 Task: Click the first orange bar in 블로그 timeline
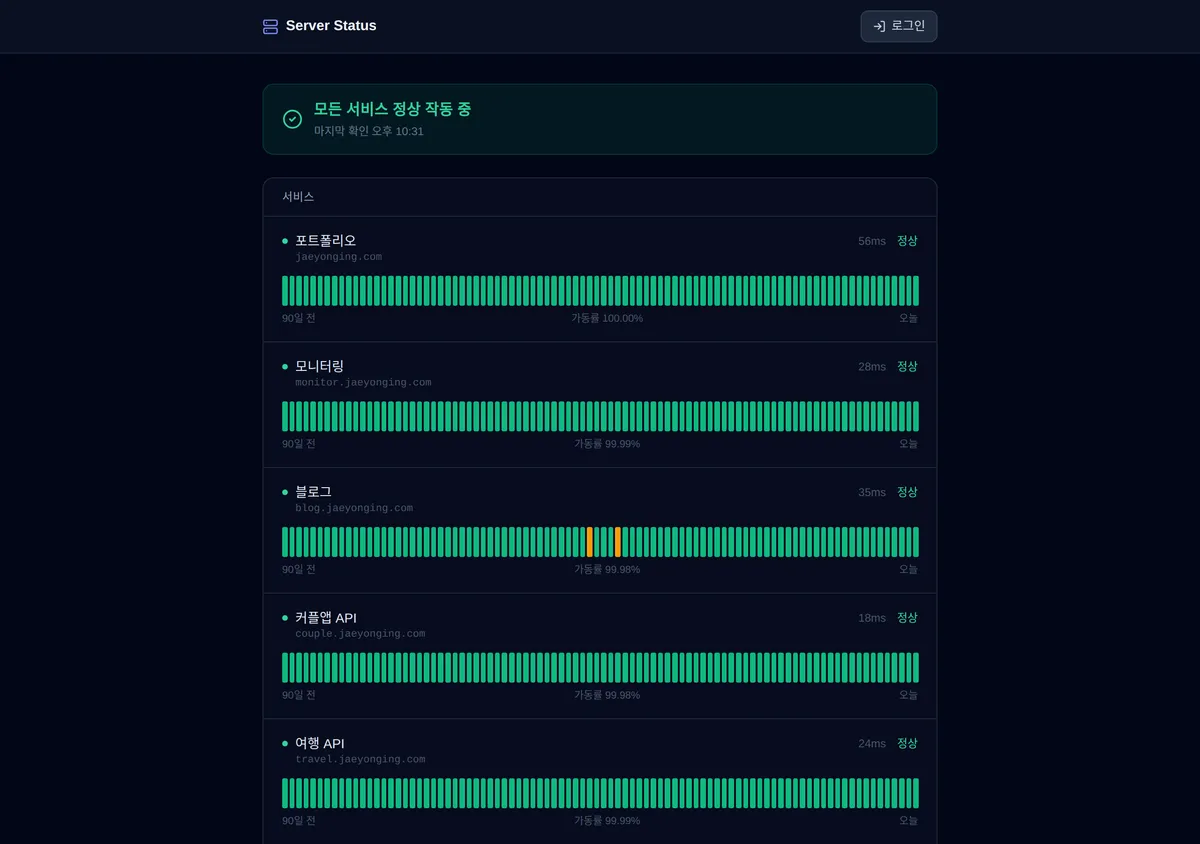click(x=590, y=542)
